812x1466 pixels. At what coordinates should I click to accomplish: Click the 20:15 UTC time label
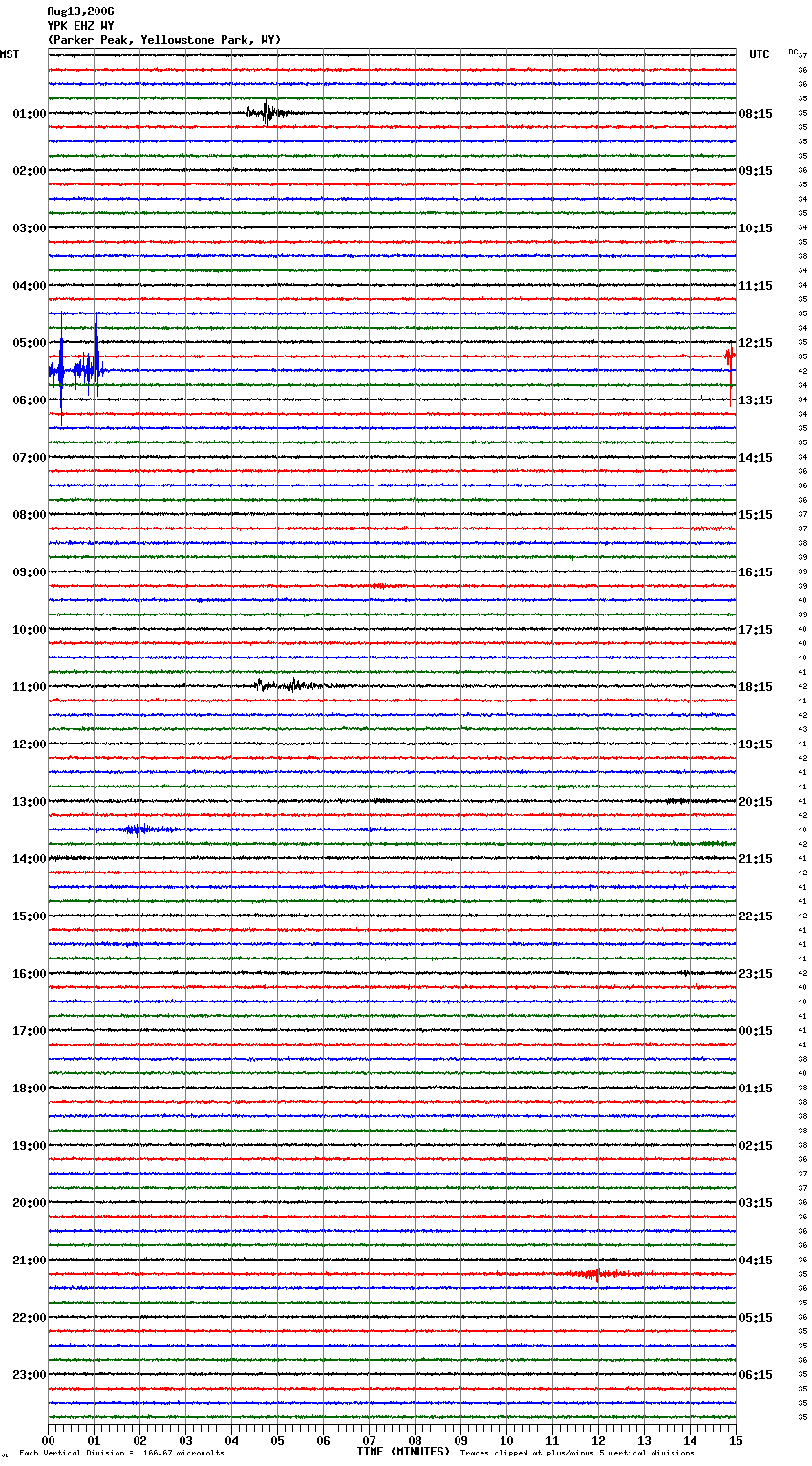(x=756, y=802)
